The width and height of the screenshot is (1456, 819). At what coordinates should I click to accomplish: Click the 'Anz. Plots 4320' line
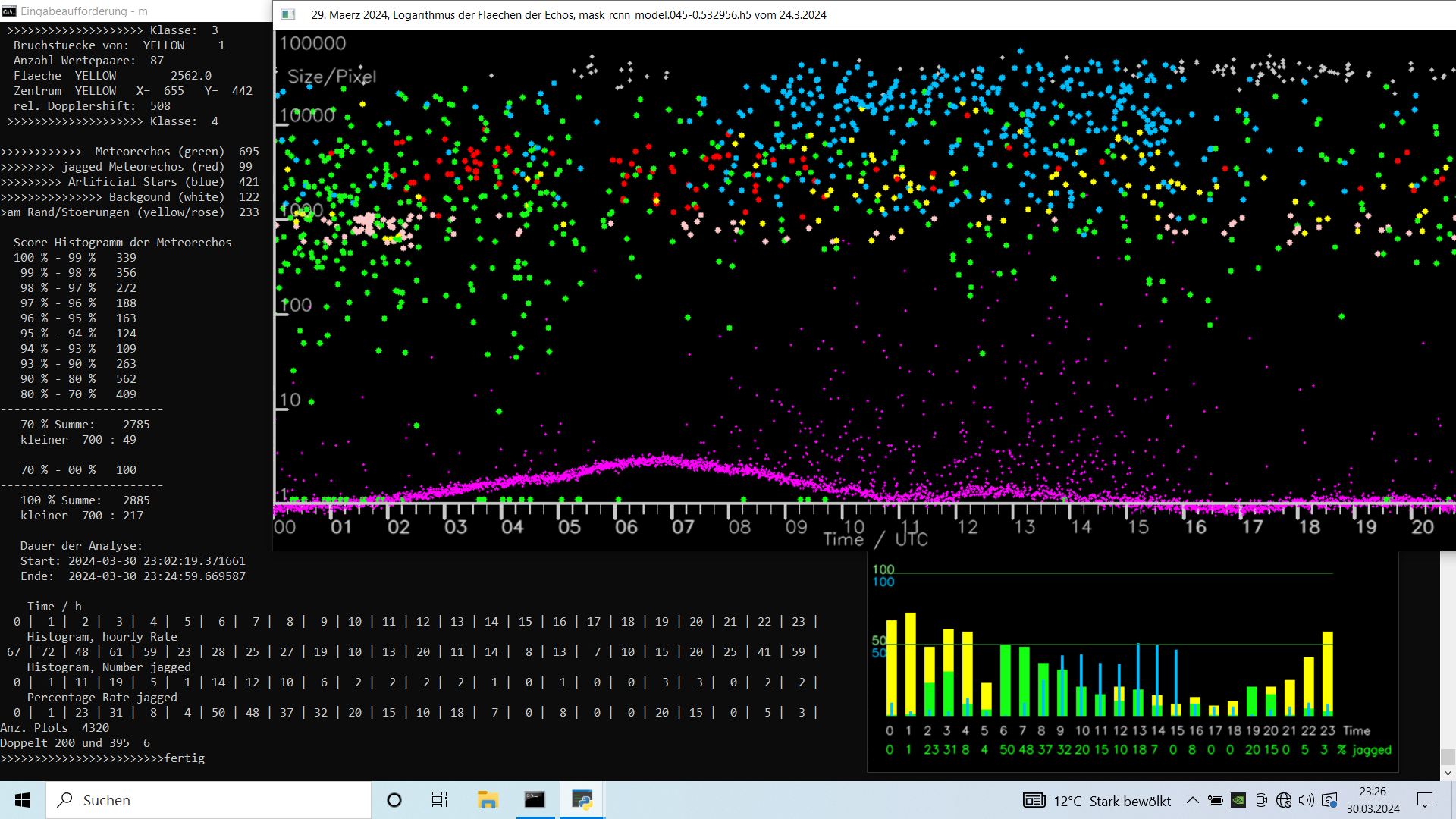(55, 728)
